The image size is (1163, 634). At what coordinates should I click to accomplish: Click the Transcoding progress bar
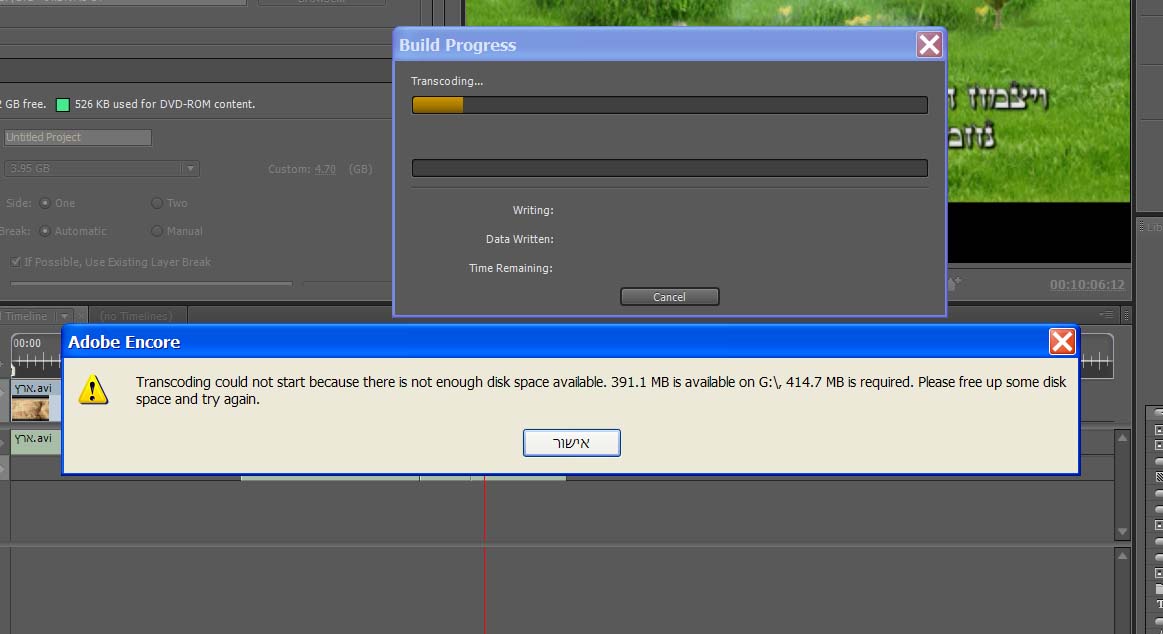pyautogui.click(x=669, y=105)
